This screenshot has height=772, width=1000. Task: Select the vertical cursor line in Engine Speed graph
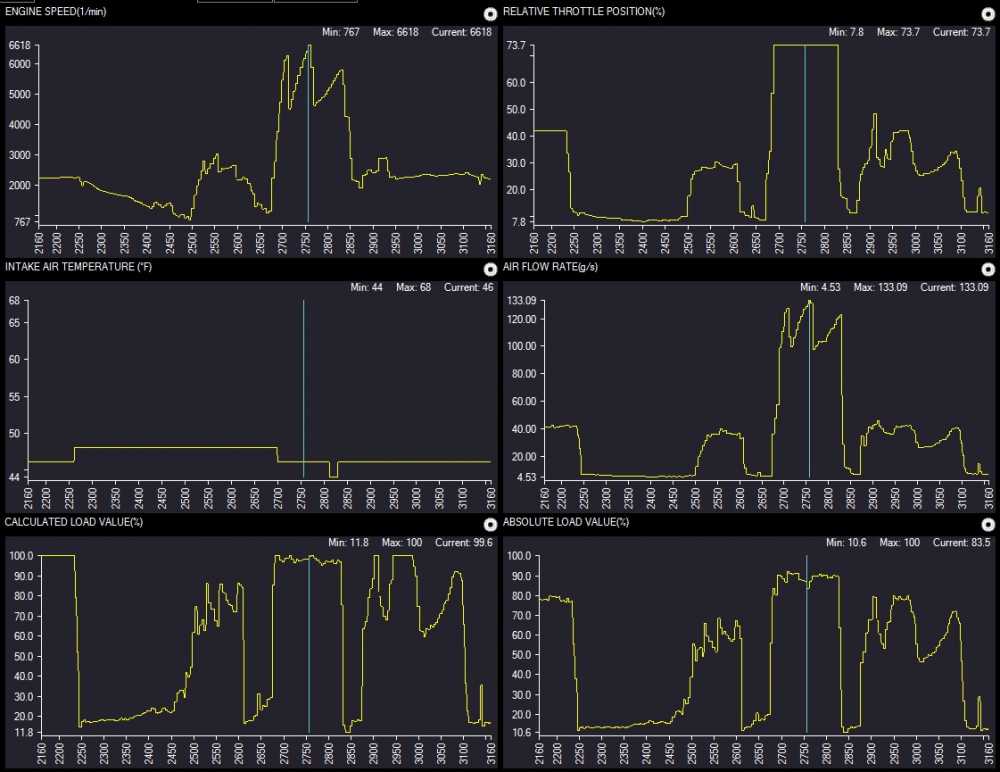point(308,150)
